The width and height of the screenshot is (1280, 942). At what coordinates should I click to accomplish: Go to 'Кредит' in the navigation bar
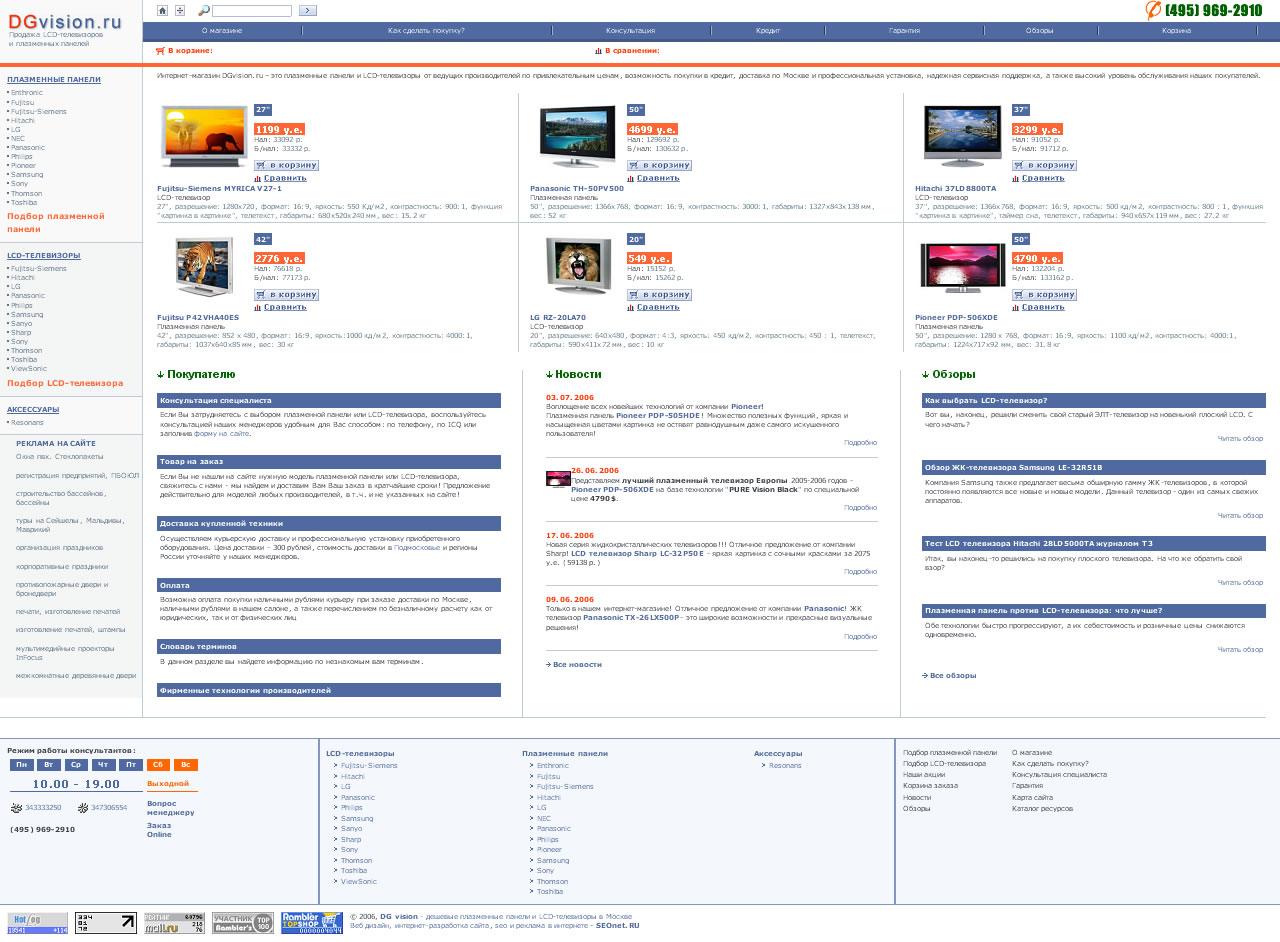(x=768, y=31)
